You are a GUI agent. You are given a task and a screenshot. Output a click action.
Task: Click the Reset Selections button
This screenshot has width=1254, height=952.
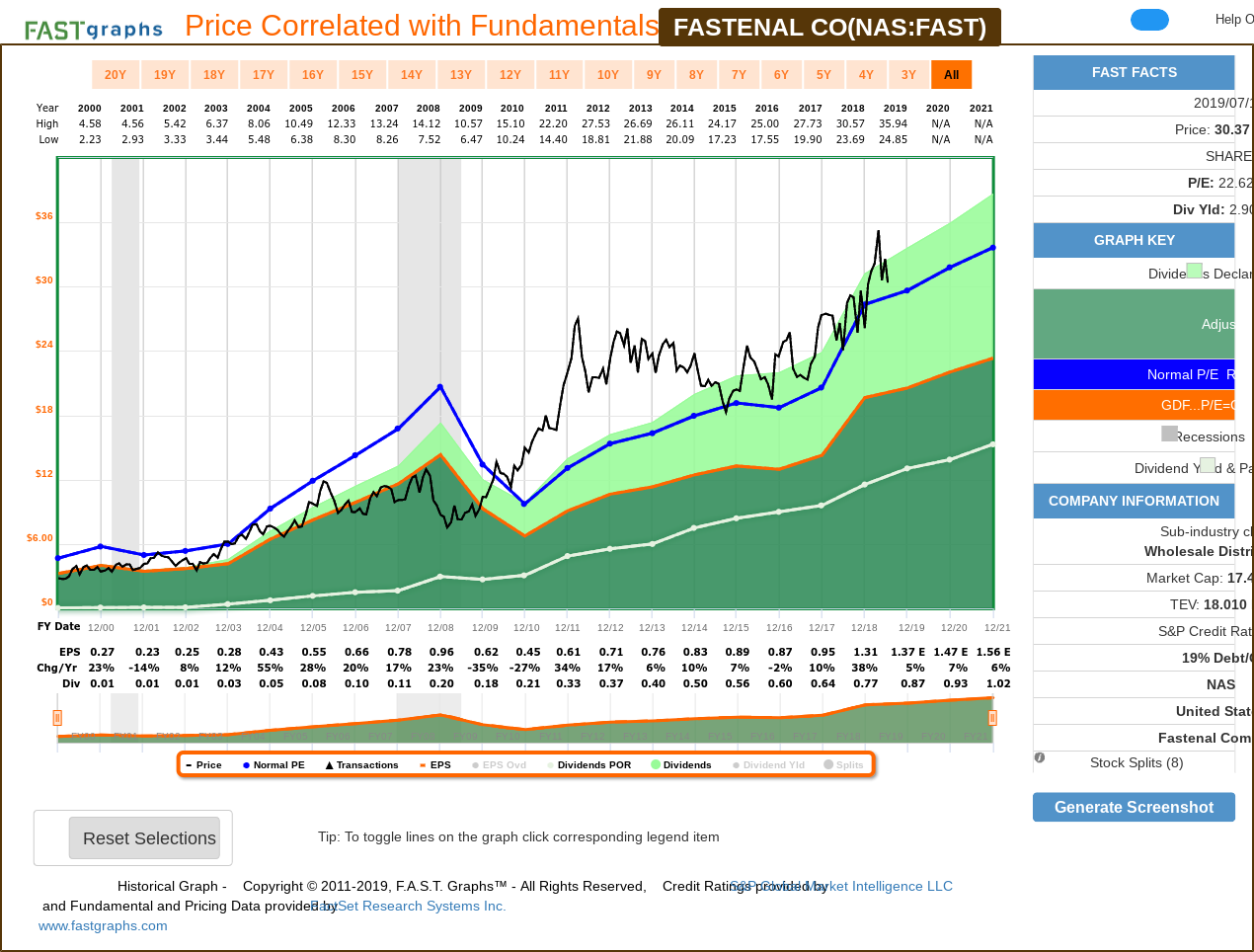(x=144, y=838)
